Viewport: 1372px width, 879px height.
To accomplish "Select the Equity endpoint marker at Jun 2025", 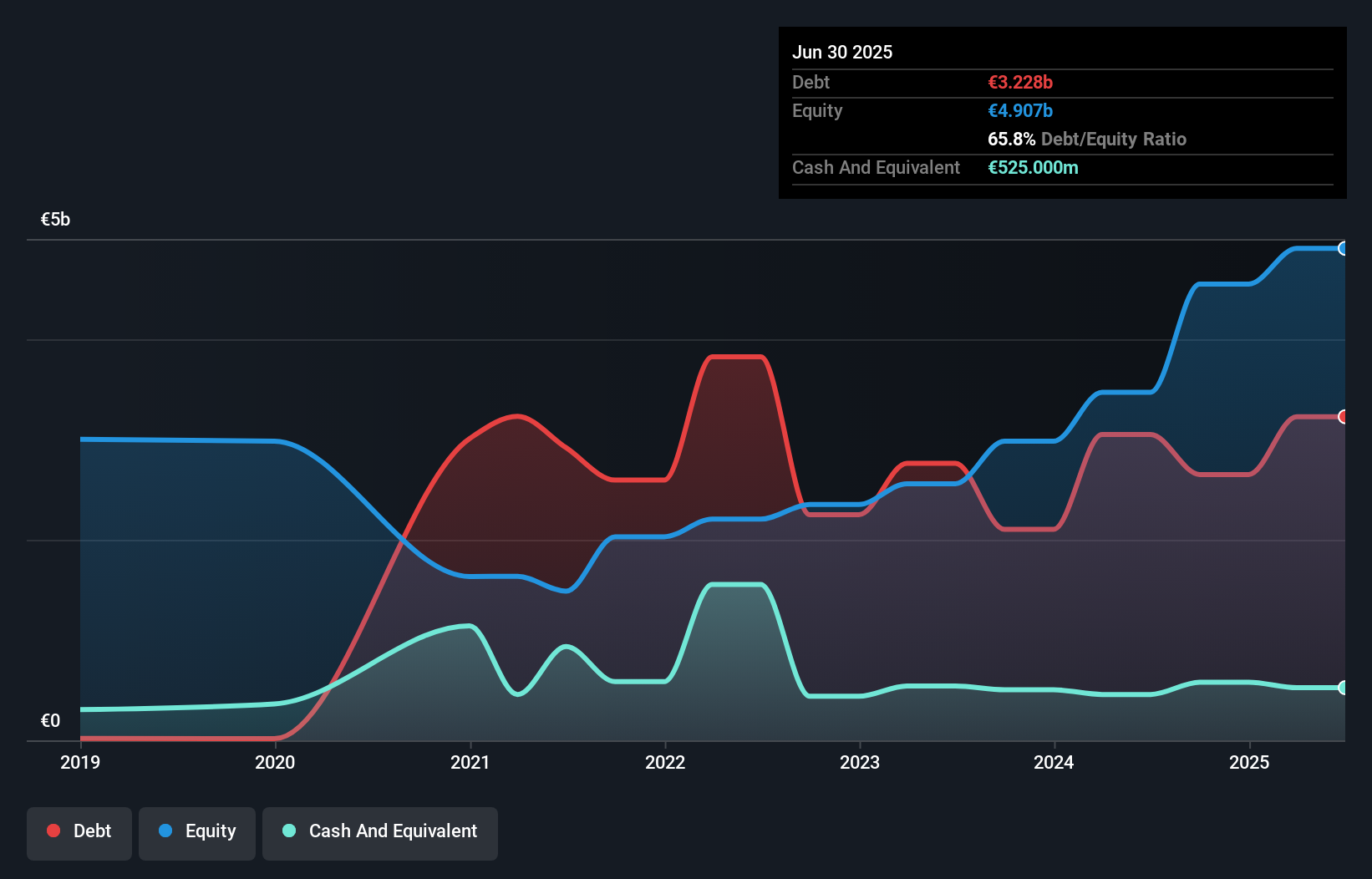I will click(1343, 248).
